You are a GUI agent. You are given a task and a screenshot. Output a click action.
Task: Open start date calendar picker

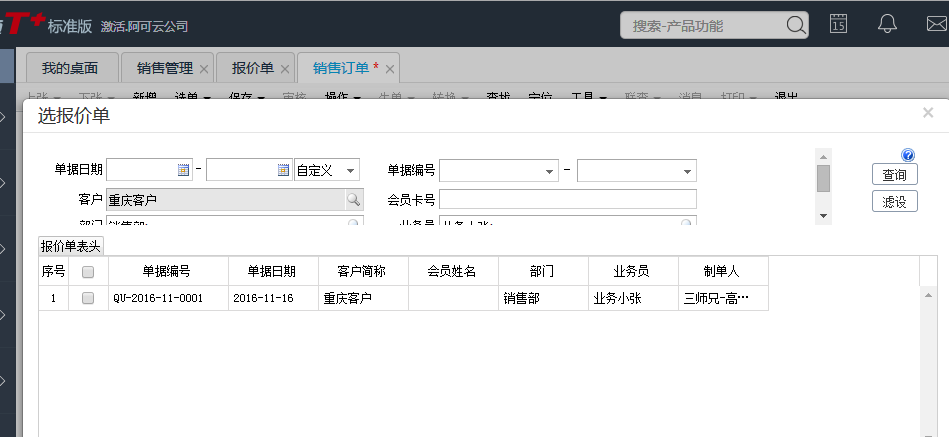tap(183, 170)
